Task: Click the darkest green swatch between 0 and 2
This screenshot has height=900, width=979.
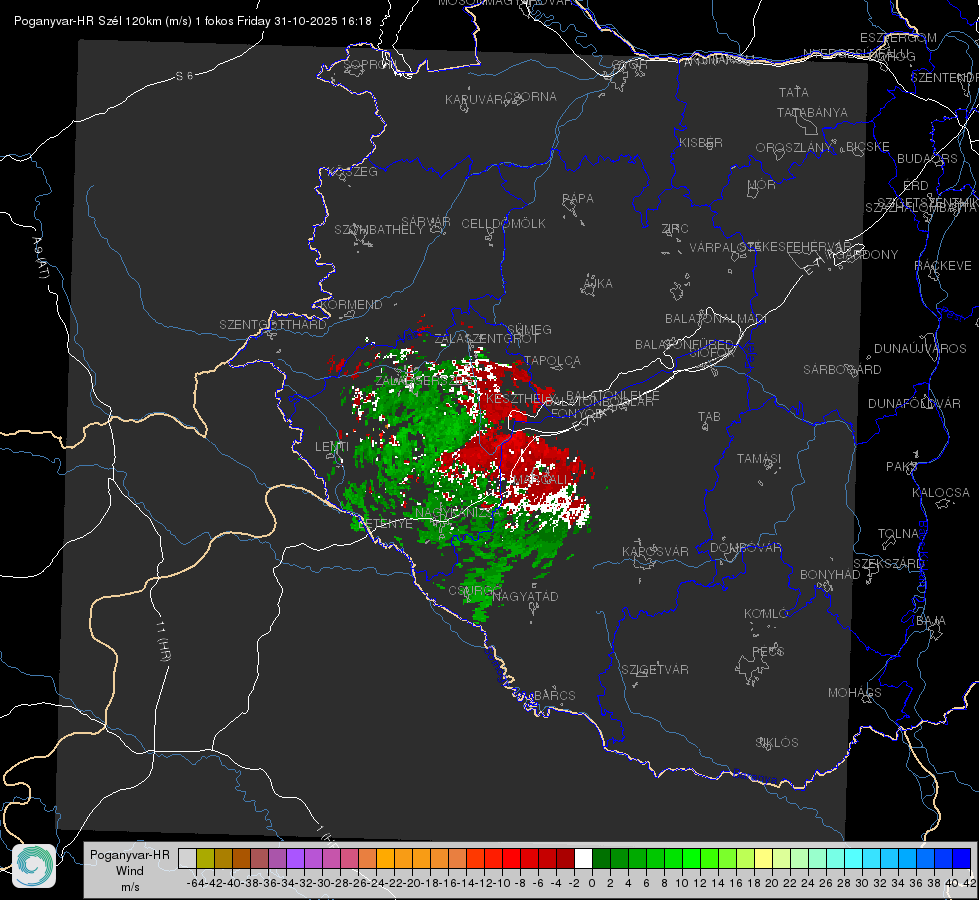Action: pyautogui.click(x=601, y=858)
